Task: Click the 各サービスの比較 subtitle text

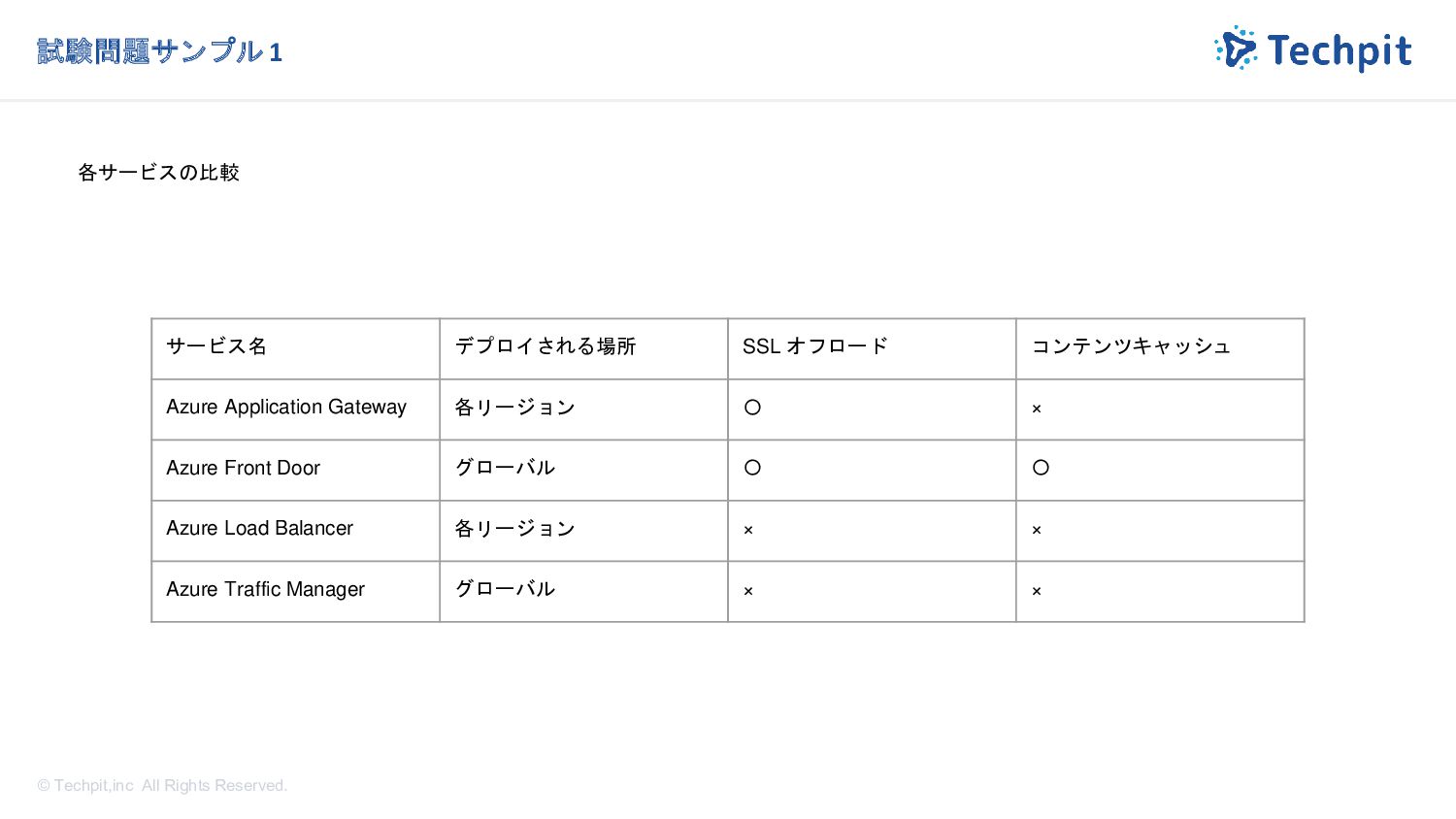Action: [158, 173]
